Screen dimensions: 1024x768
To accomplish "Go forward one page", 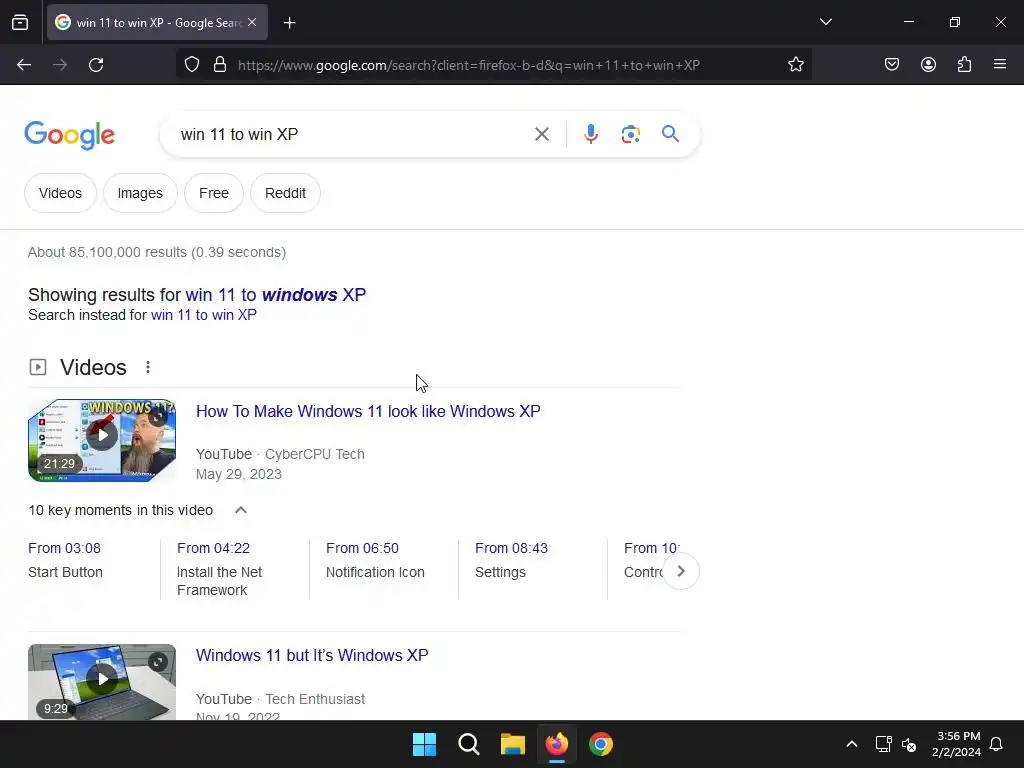I will [x=60, y=65].
